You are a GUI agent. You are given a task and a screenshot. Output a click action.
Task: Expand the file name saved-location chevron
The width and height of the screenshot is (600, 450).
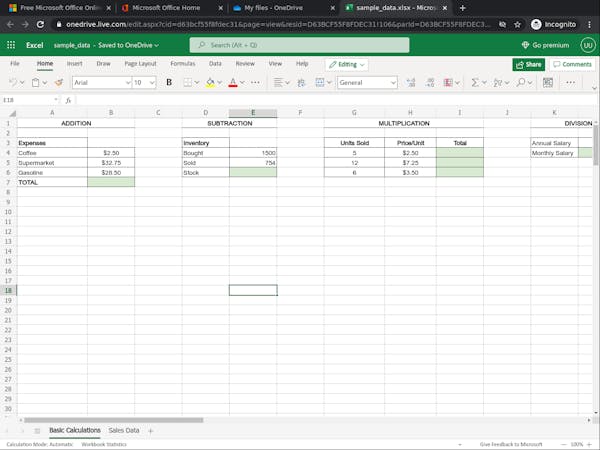[157, 46]
